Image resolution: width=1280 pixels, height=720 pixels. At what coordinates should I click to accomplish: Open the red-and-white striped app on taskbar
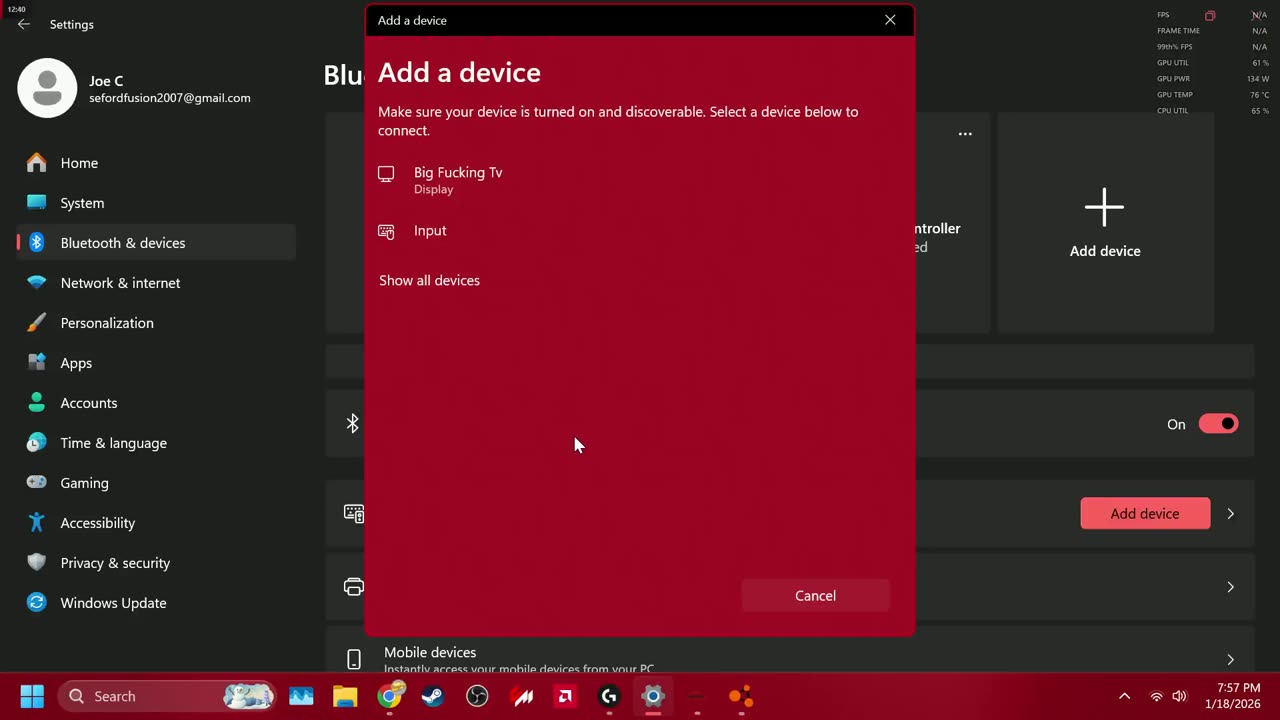[522, 696]
